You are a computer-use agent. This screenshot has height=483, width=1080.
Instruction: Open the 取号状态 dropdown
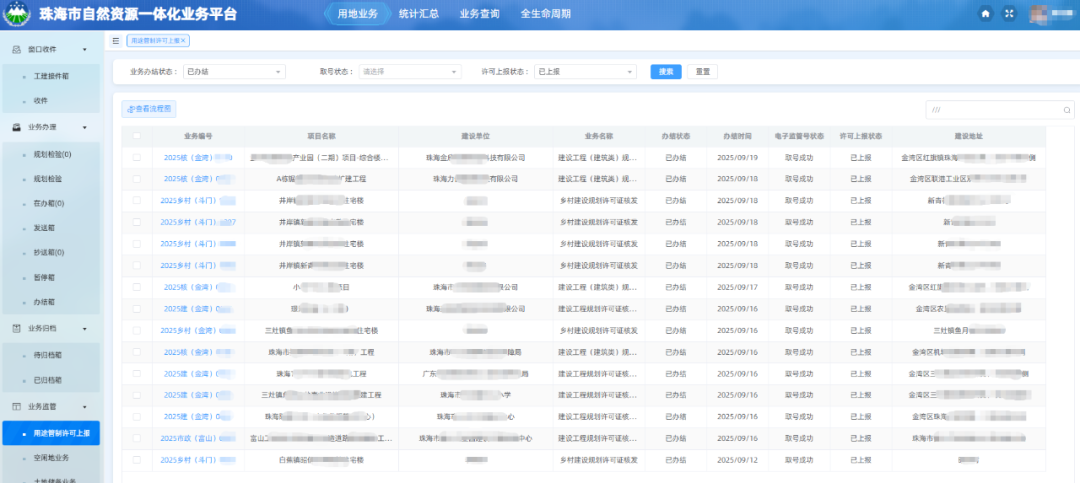[x=410, y=72]
